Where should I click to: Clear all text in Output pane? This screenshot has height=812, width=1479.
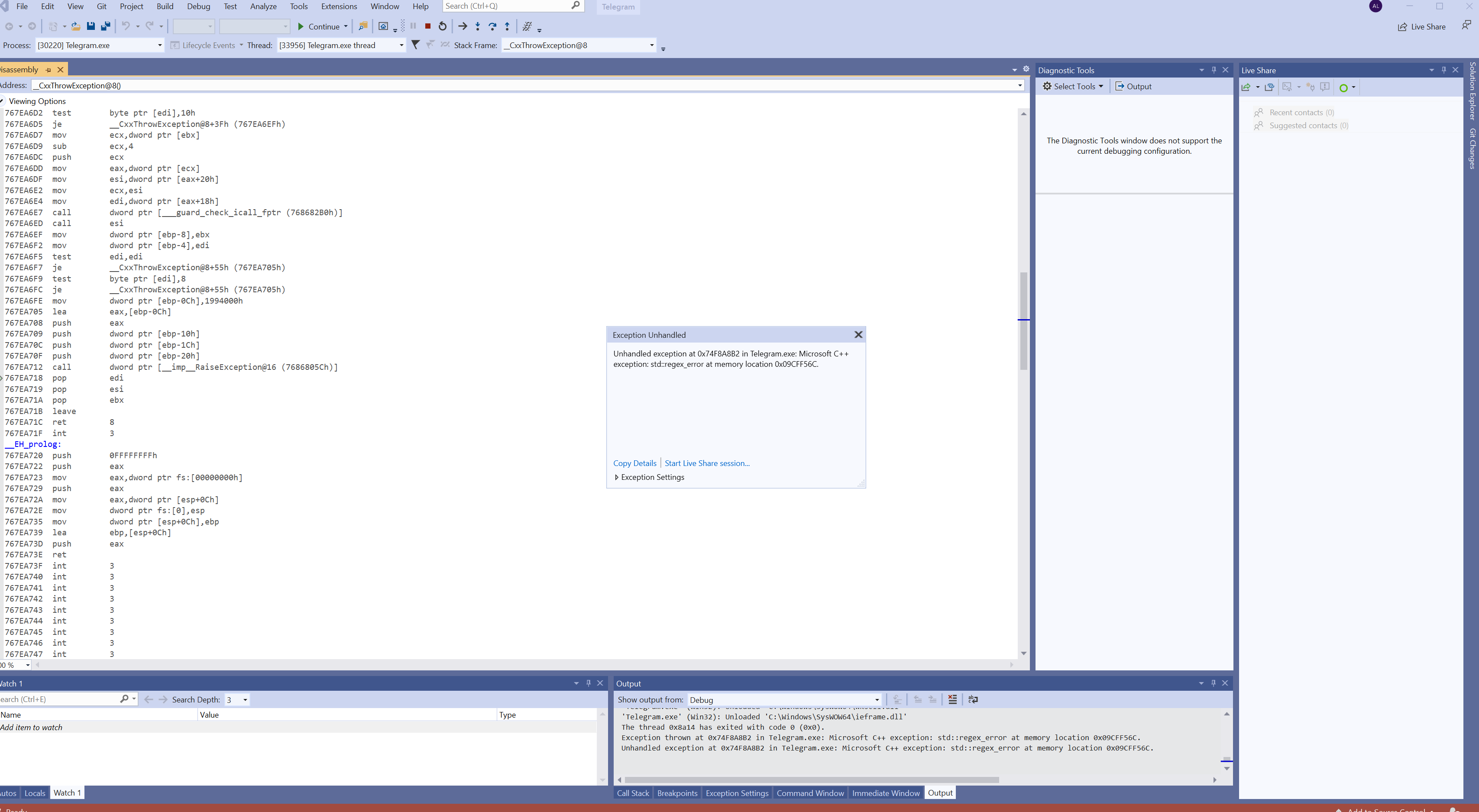click(x=952, y=699)
